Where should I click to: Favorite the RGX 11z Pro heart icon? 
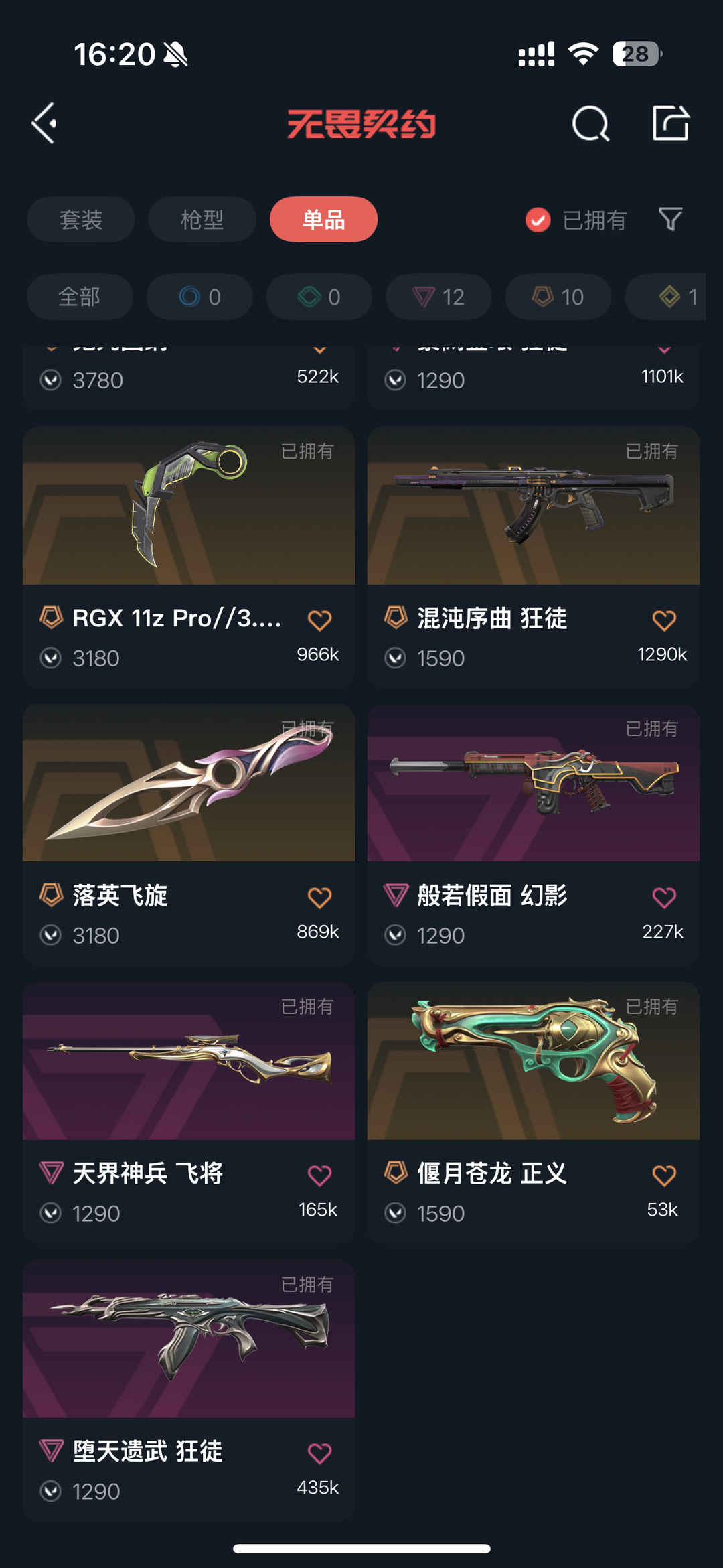319,620
